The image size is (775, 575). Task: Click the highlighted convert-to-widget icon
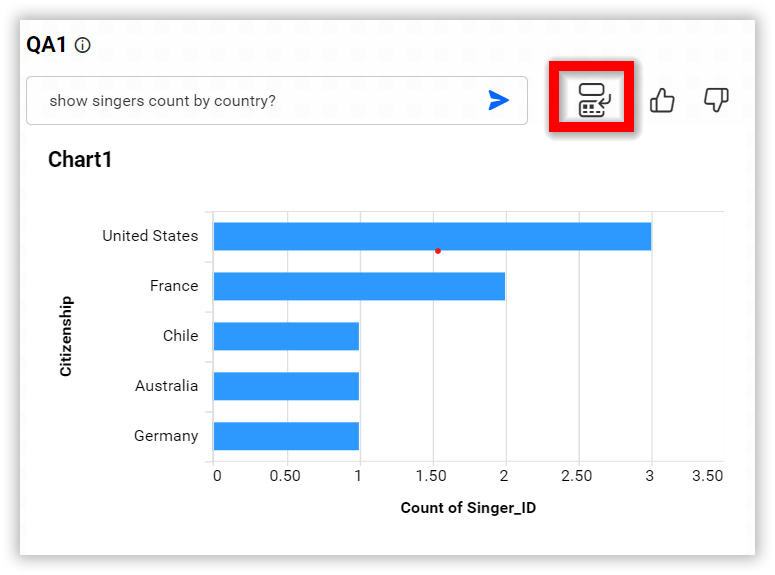pos(592,99)
